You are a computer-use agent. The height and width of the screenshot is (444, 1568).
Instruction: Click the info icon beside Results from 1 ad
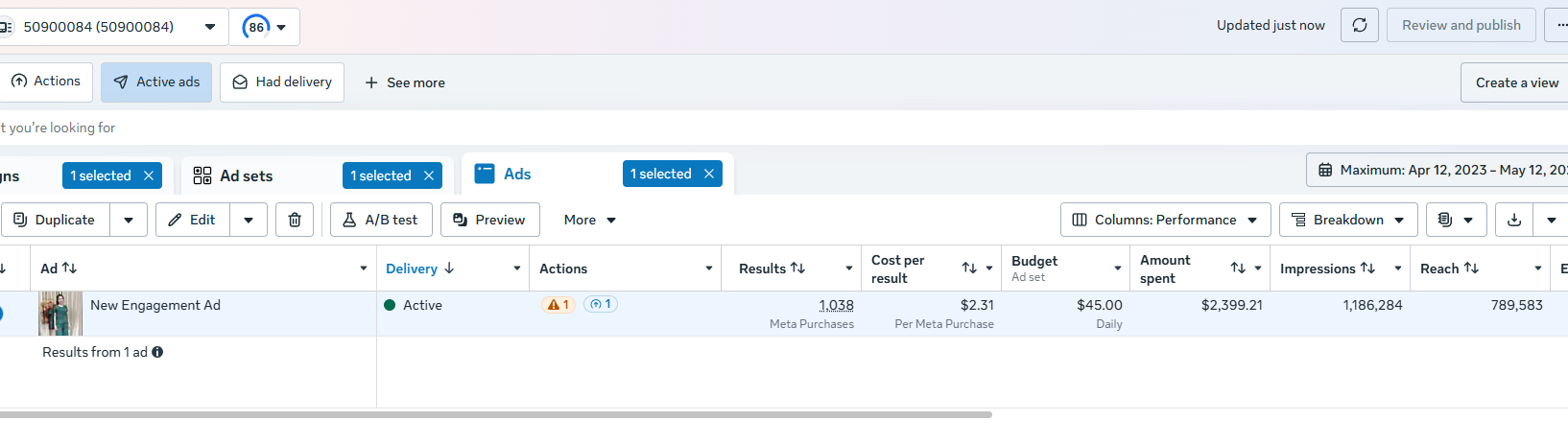[157, 352]
